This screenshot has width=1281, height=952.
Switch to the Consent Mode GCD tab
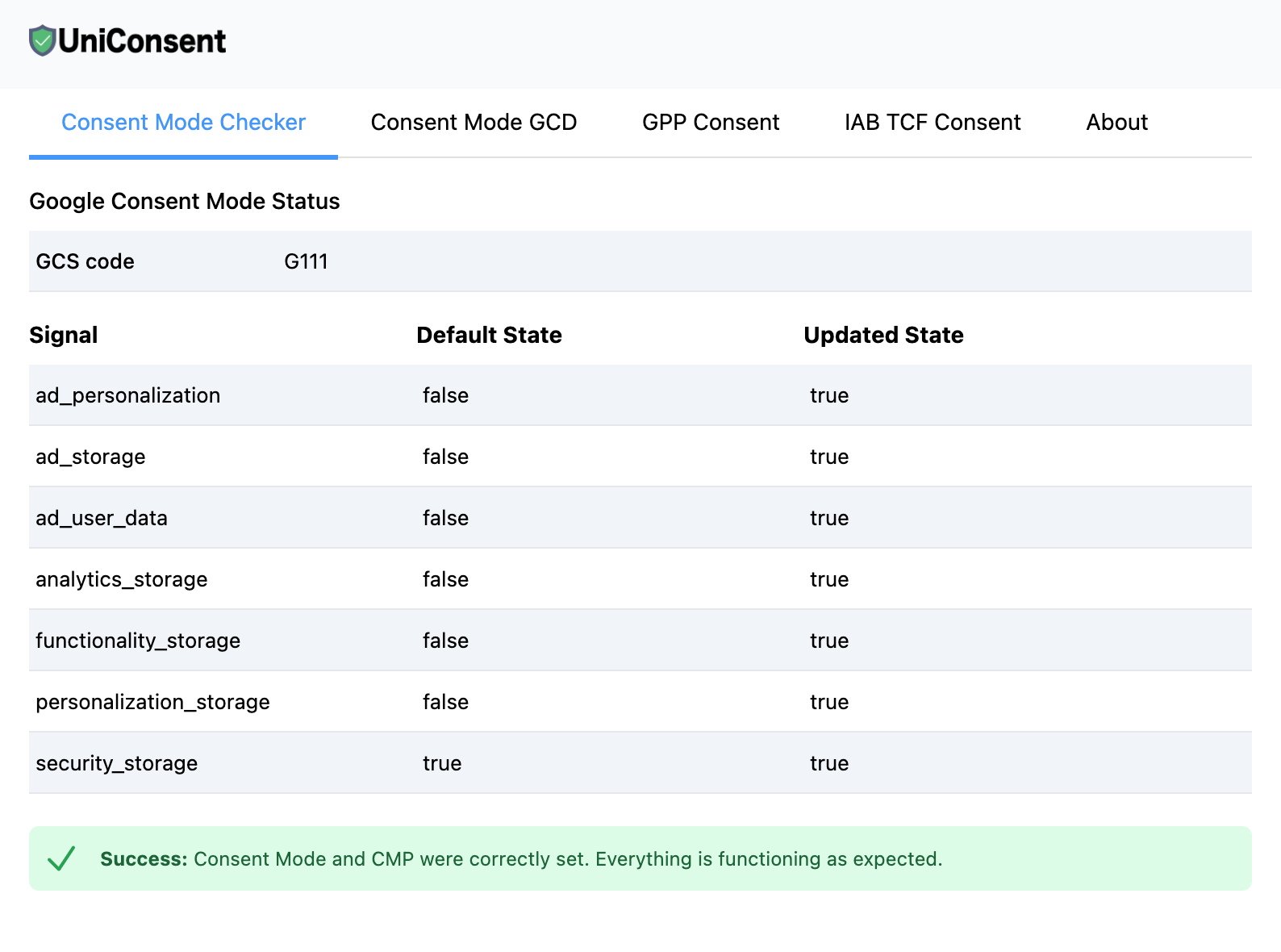(x=474, y=123)
